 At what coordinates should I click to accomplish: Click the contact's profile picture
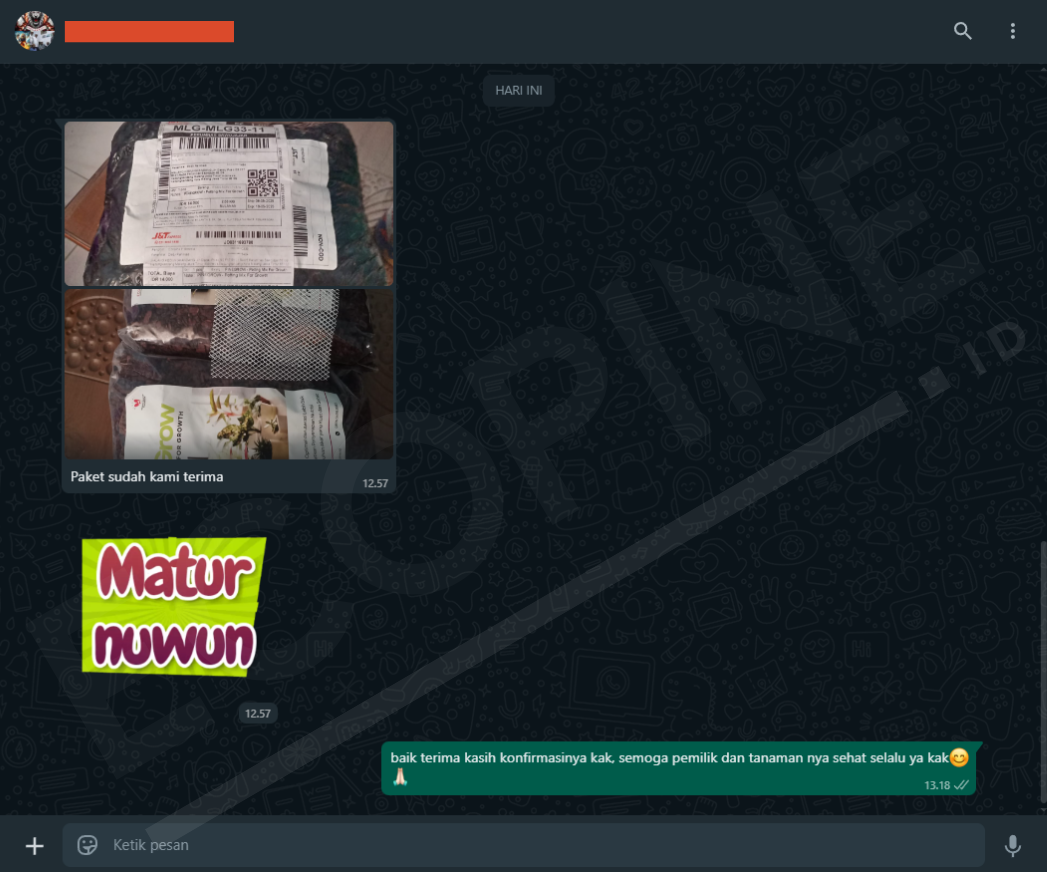coord(34,31)
